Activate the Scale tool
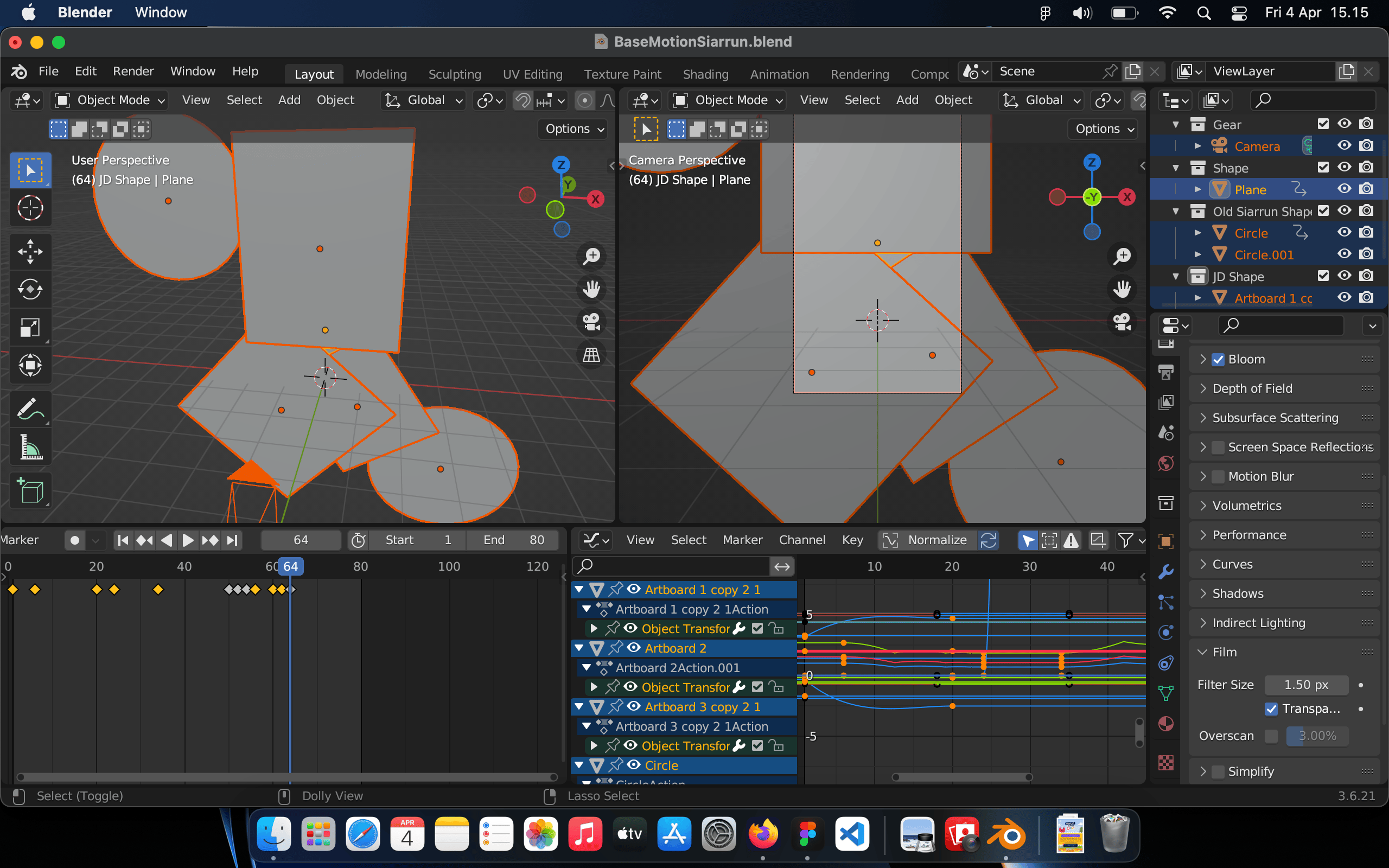Image resolution: width=1389 pixels, height=868 pixels. pos(30,327)
